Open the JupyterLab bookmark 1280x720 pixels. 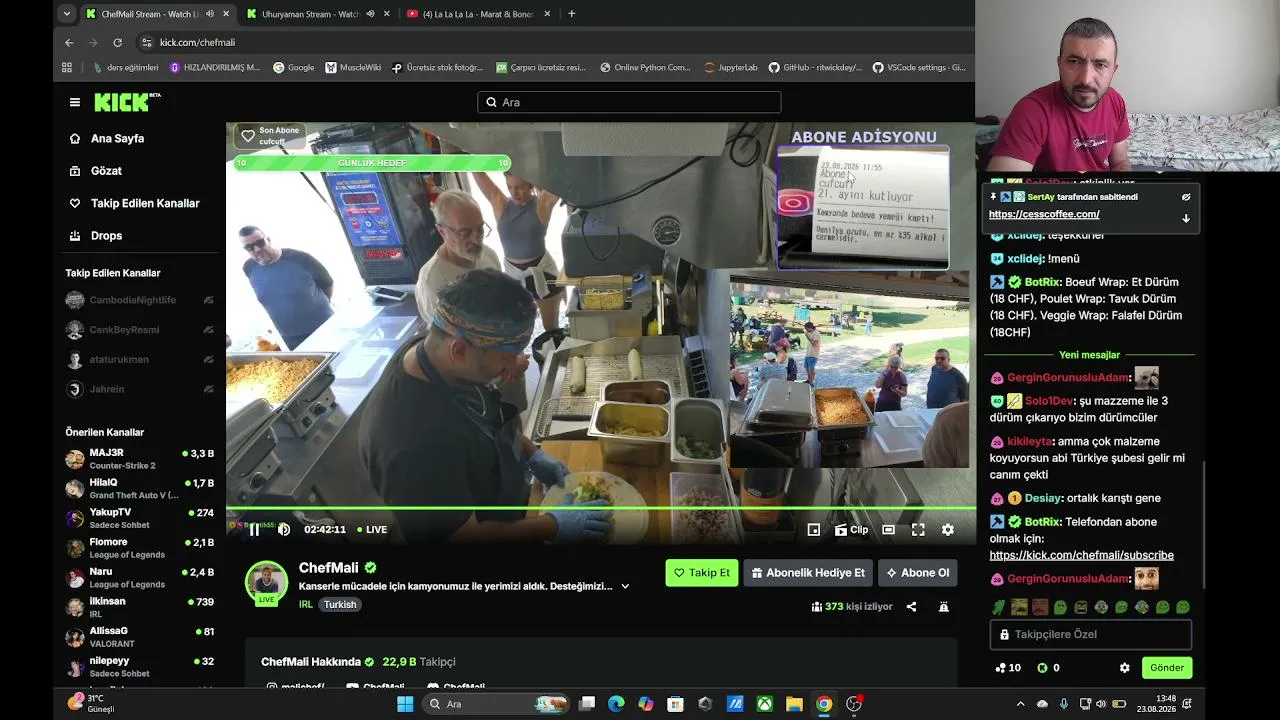pyautogui.click(x=731, y=68)
